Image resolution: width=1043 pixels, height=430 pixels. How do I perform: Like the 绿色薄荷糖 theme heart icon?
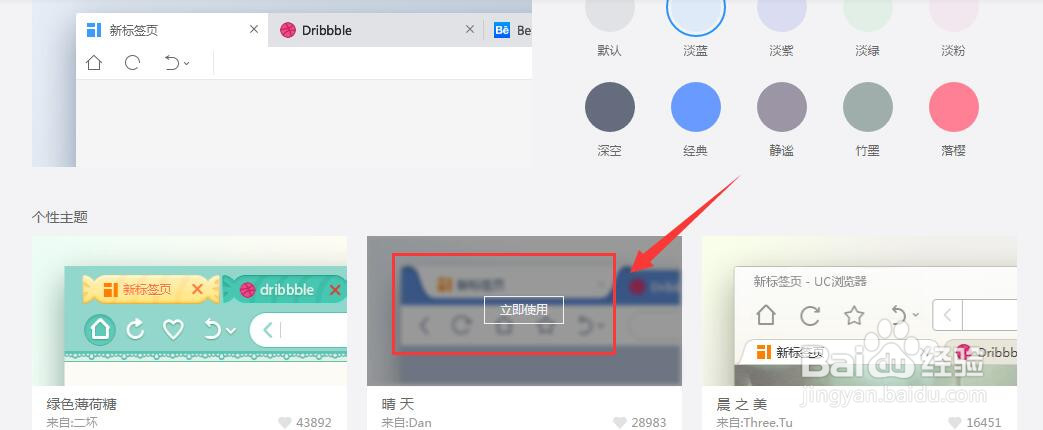285,423
